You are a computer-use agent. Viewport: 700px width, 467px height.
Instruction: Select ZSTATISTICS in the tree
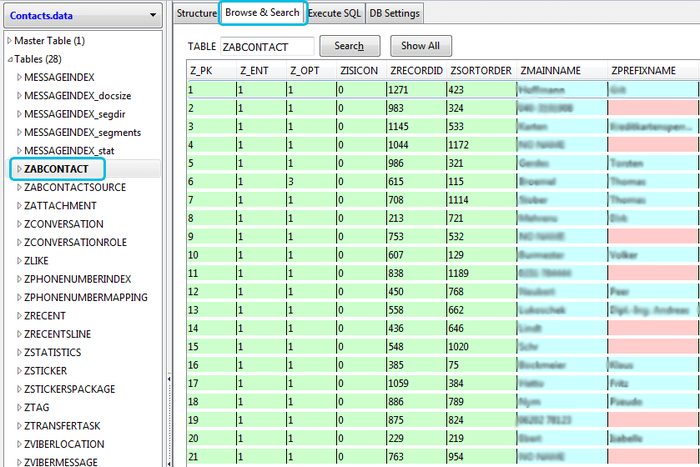[53, 352]
